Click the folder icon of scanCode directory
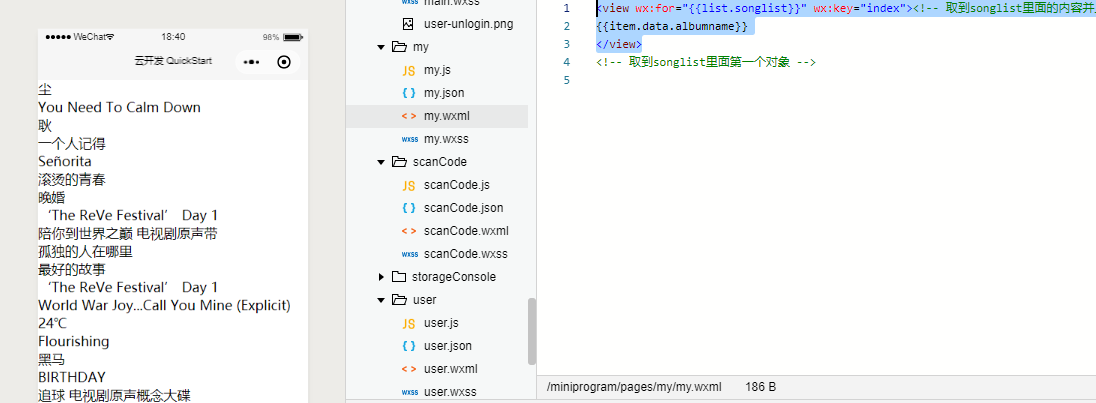Image resolution: width=1096 pixels, height=403 pixels. (x=399, y=161)
